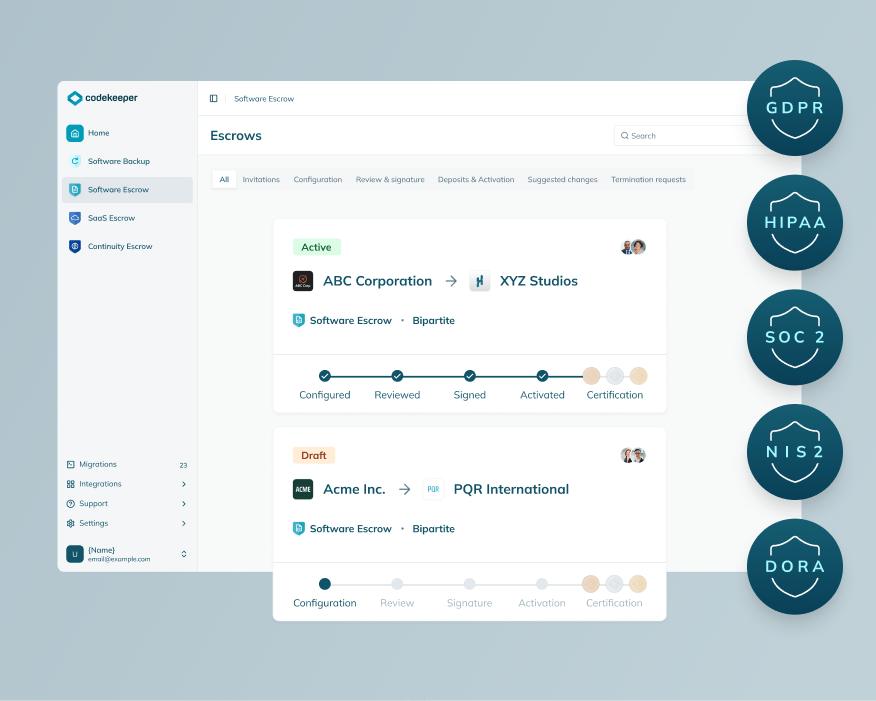
Task: Click the Acme Inc. logo
Action: 303,489
